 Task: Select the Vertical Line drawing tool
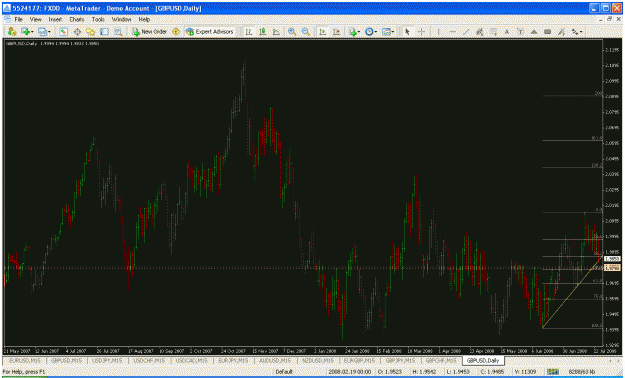(x=438, y=32)
